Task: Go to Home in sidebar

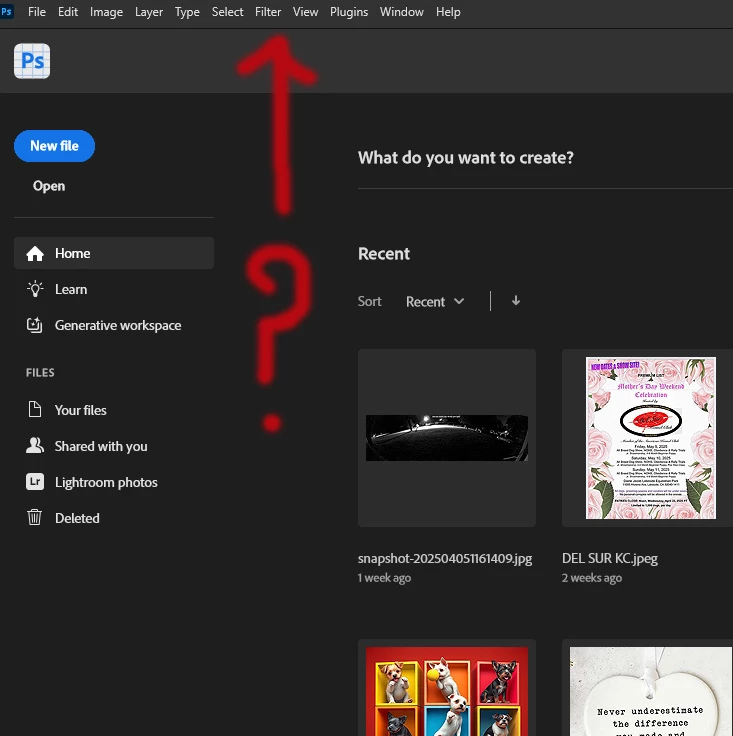Action: [x=114, y=253]
